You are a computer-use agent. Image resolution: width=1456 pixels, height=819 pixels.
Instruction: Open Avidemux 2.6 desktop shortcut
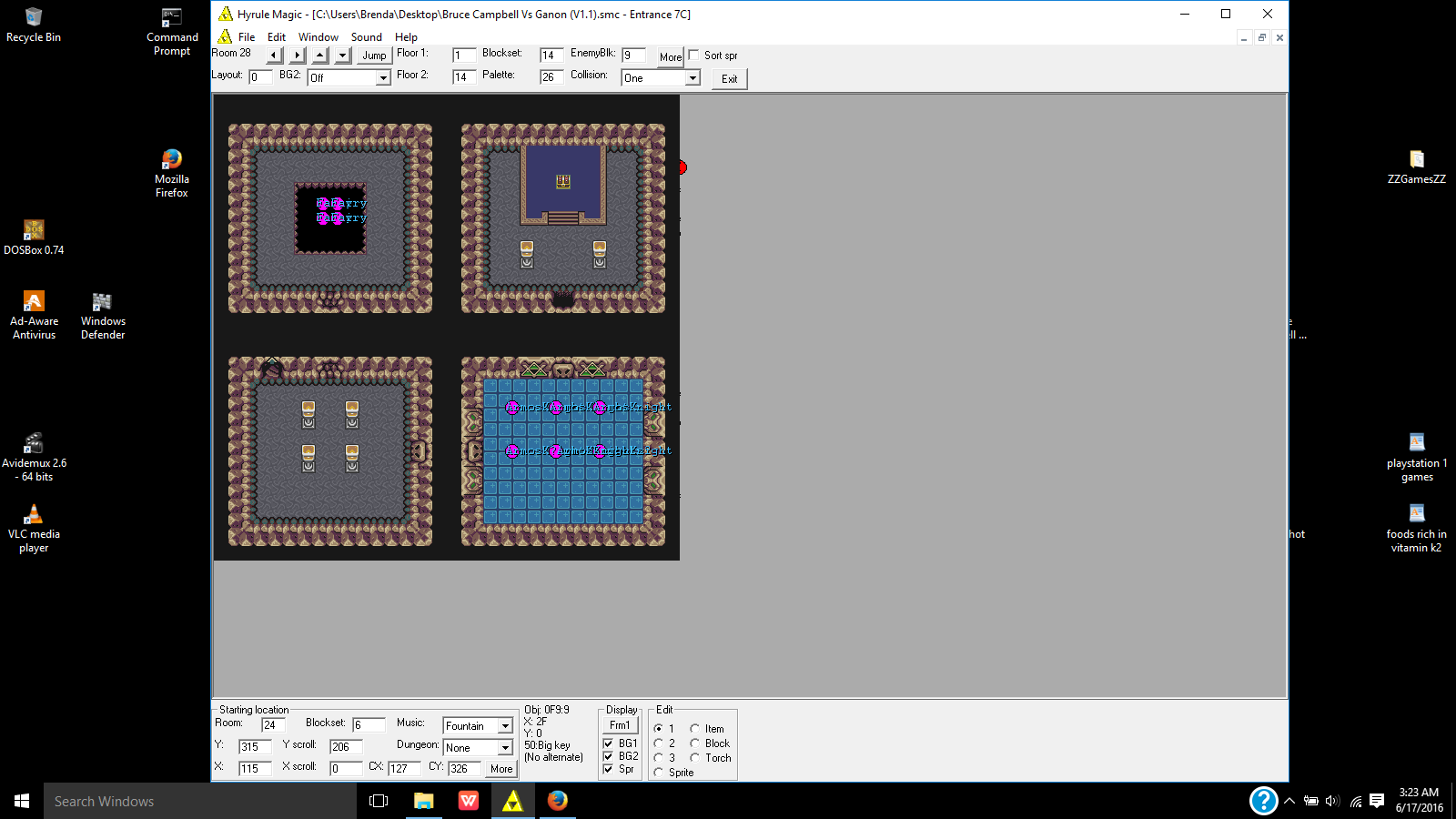[34, 457]
